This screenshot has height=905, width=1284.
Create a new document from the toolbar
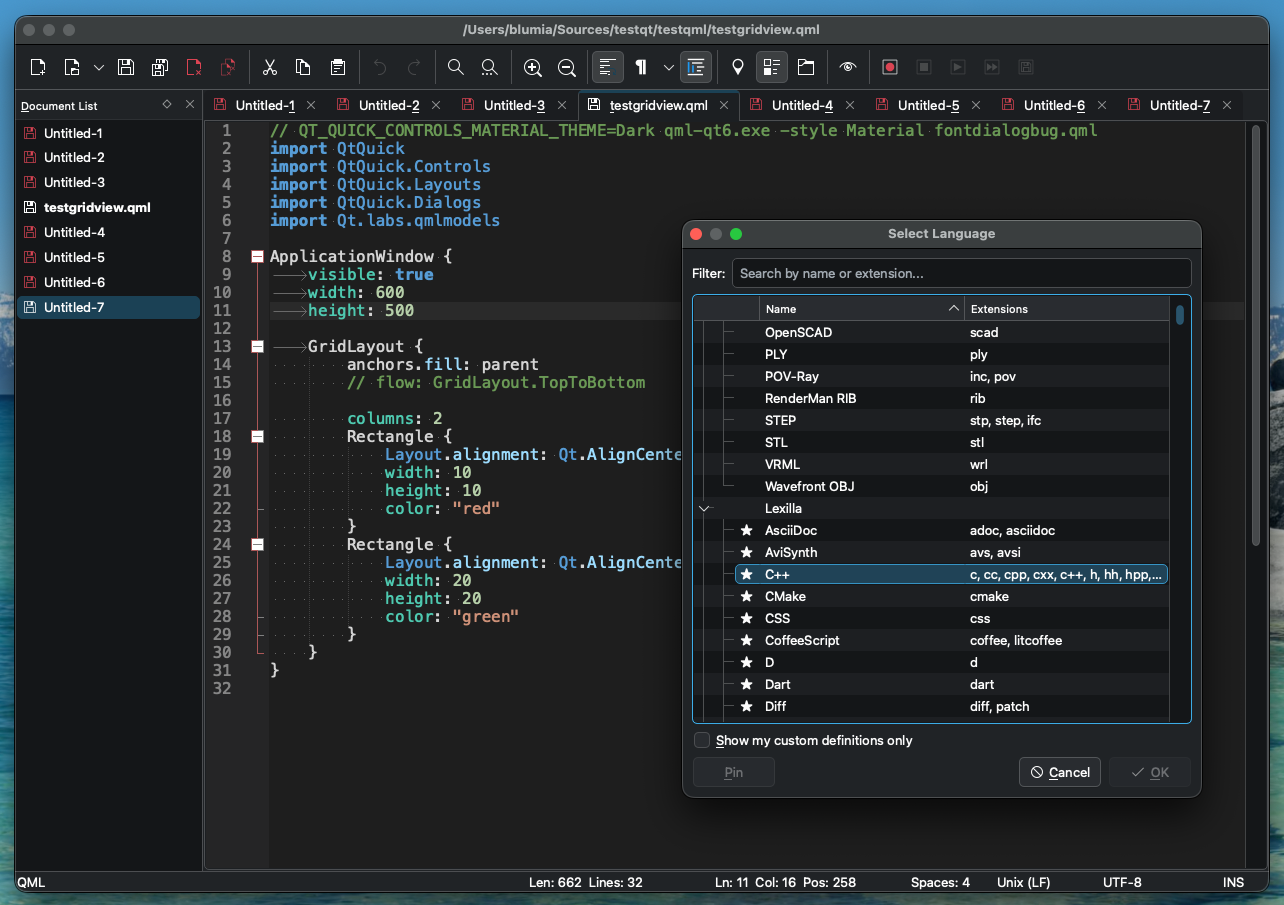[38, 67]
